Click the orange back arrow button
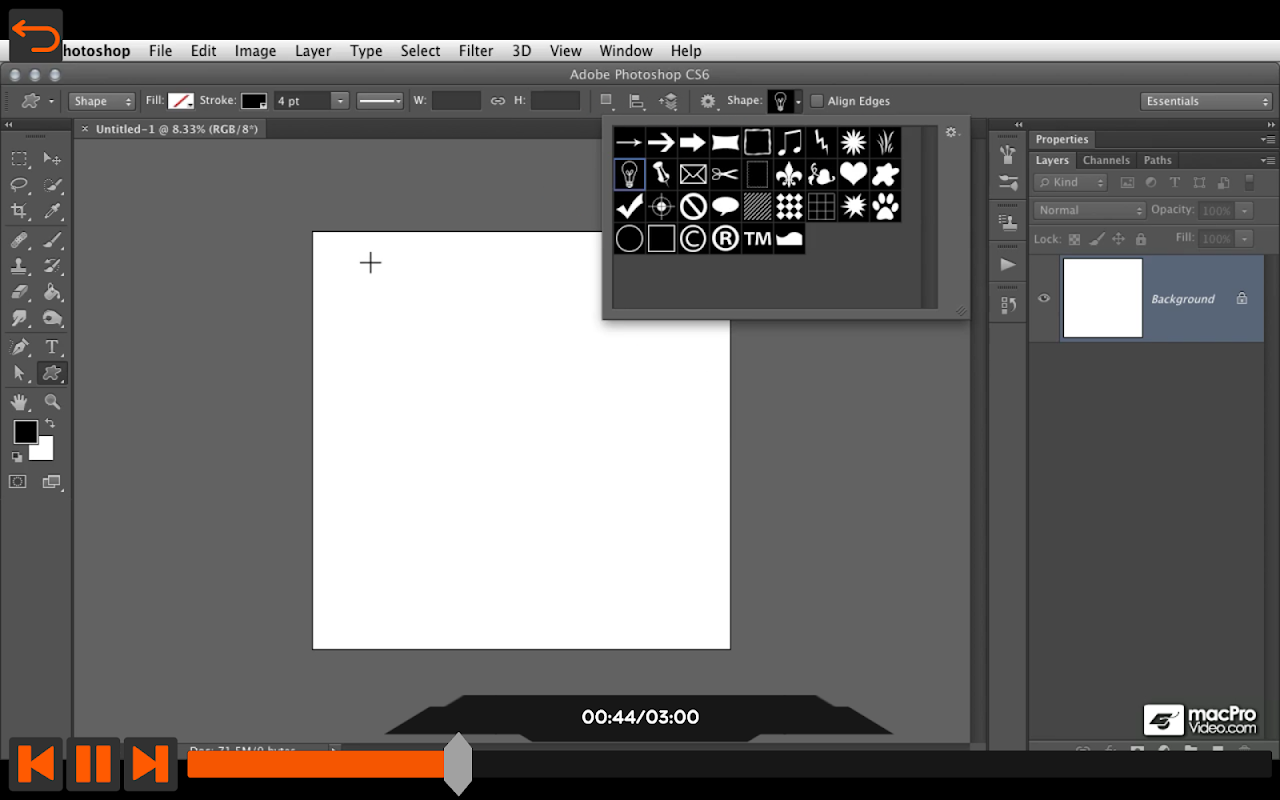This screenshot has width=1280, height=800. pyautogui.click(x=36, y=36)
